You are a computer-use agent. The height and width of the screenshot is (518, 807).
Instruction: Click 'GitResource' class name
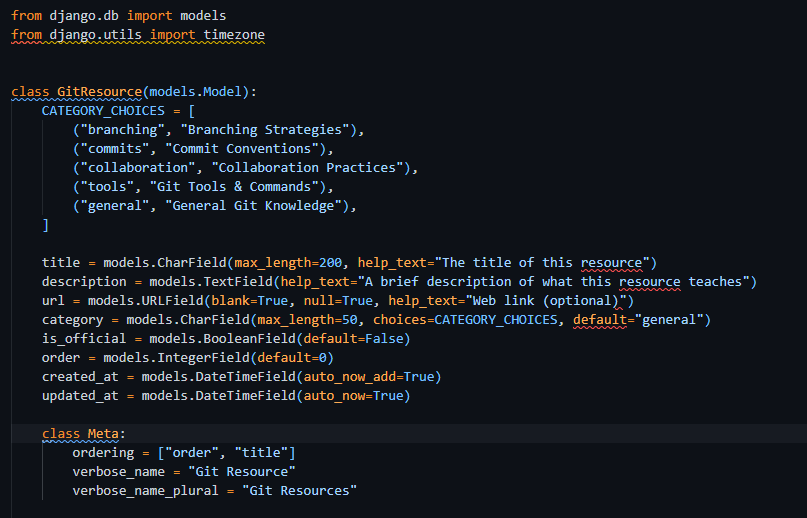pyautogui.click(x=99, y=92)
